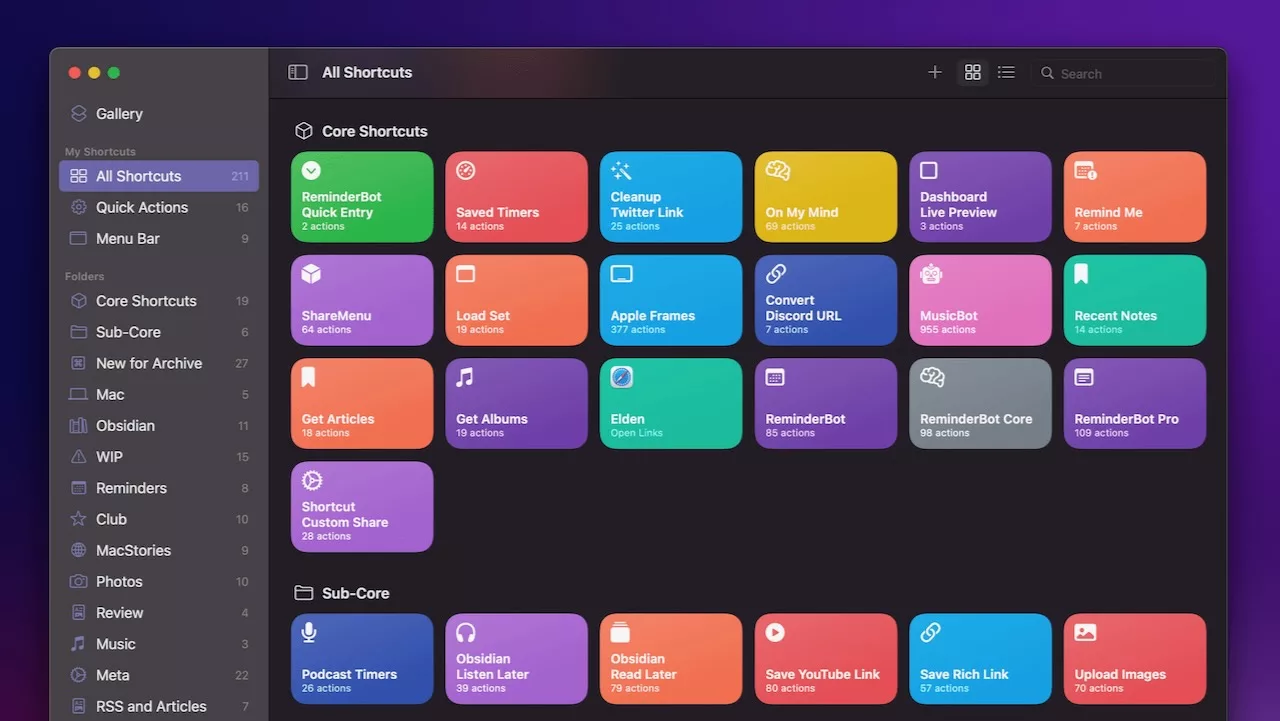Open the Mac folder

(159, 394)
